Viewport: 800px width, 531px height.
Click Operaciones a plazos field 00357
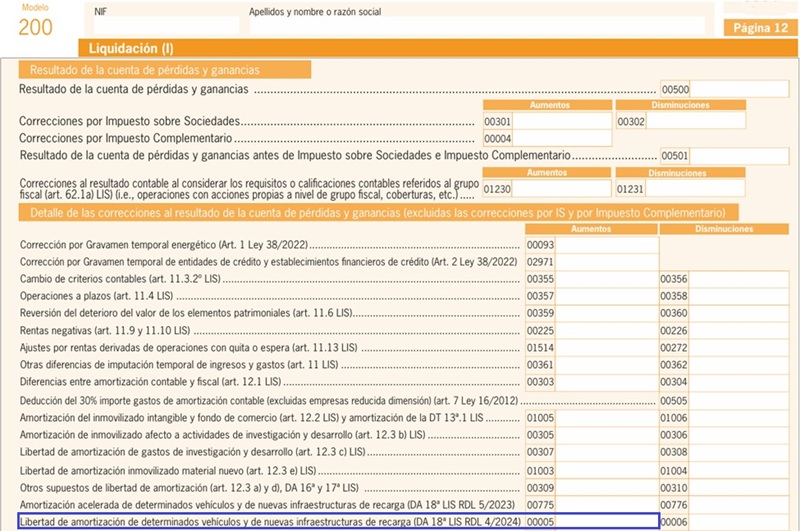[607, 296]
